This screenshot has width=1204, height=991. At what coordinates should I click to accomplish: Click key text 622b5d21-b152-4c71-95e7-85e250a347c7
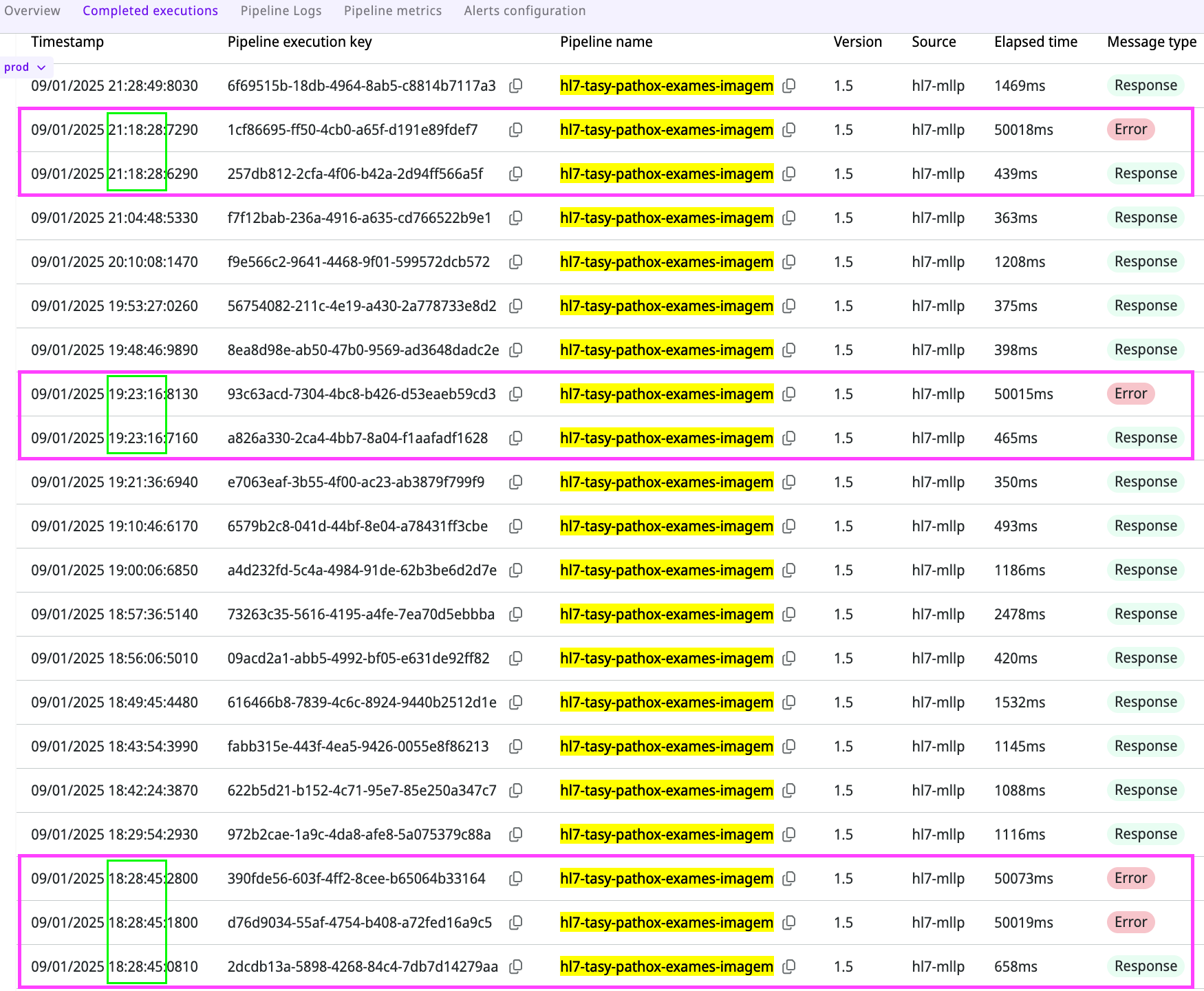click(x=362, y=791)
